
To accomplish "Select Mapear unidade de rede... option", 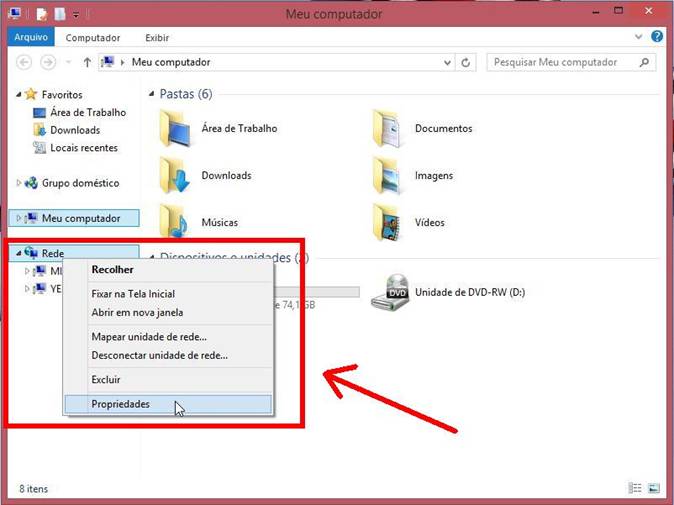I will pyautogui.click(x=155, y=336).
